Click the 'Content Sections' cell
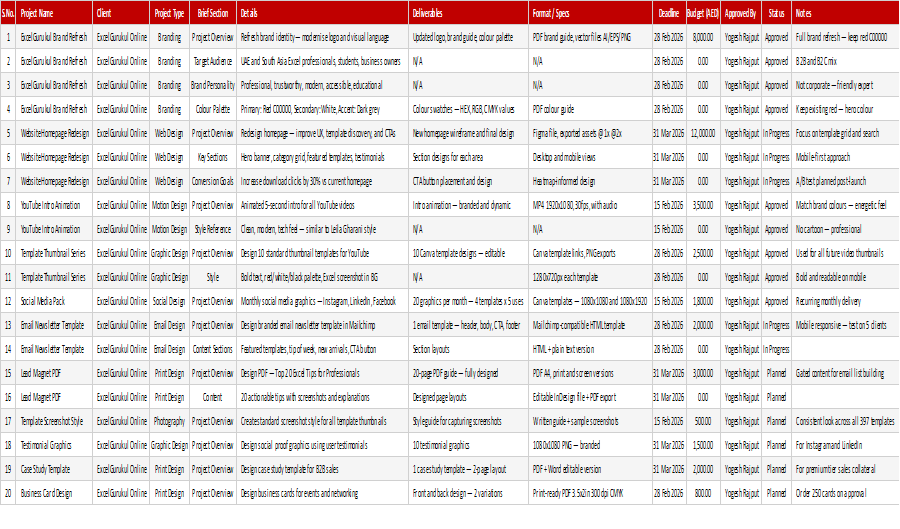The height and width of the screenshot is (529, 900). coord(212,349)
